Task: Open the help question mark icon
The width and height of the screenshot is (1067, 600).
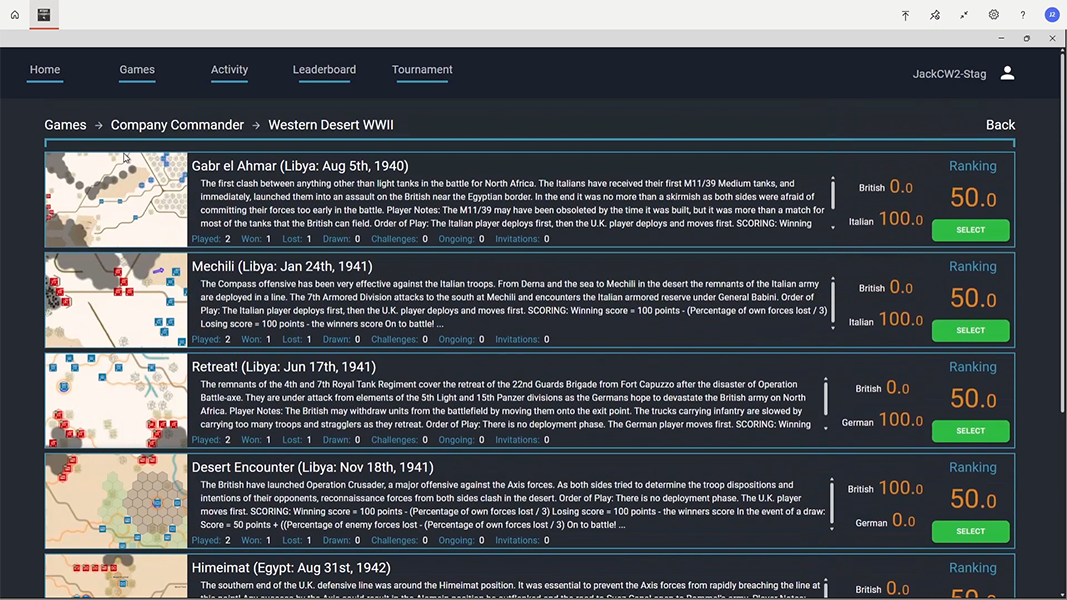Action: coord(1022,16)
